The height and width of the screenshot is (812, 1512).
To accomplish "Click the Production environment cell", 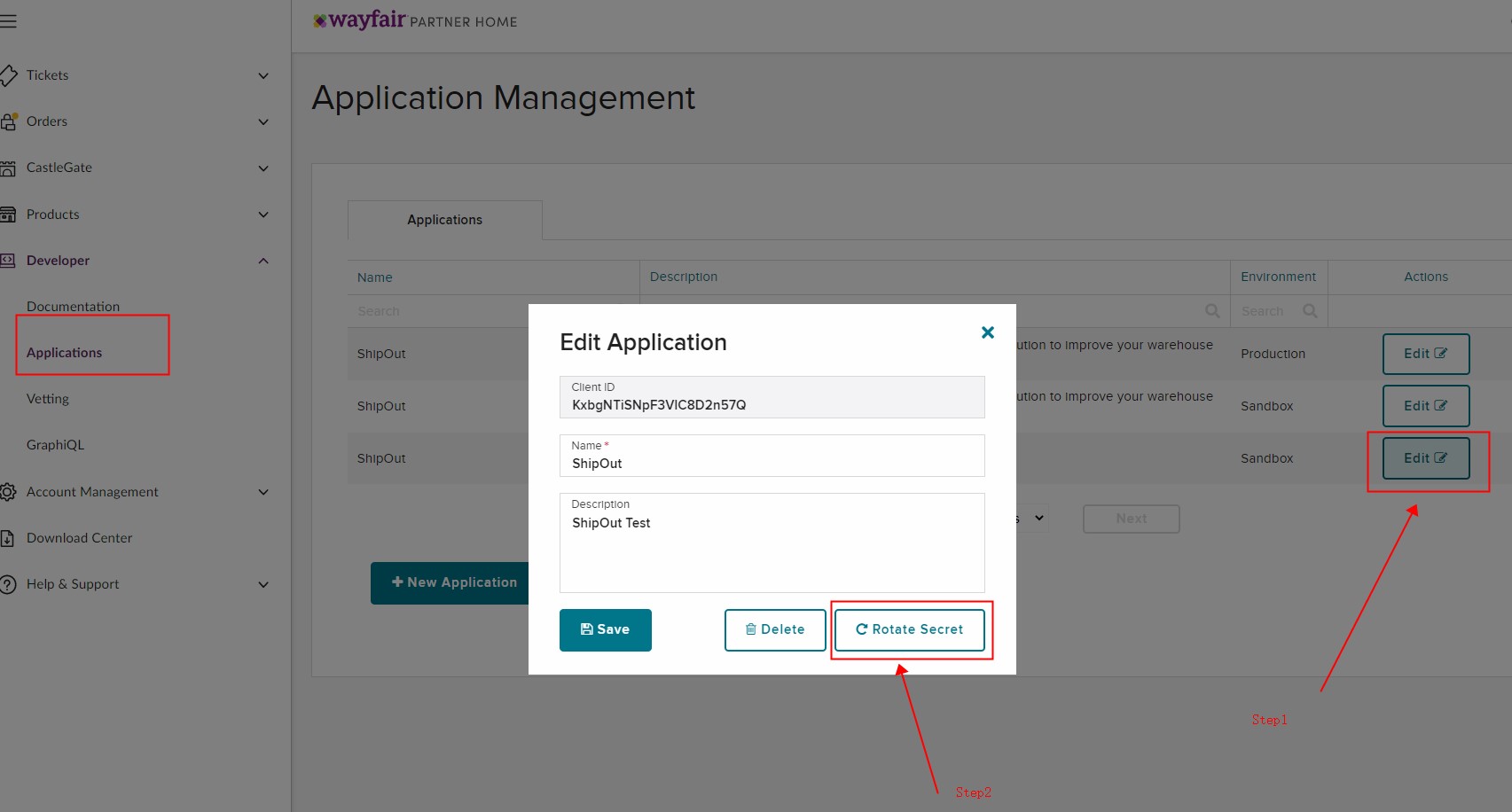I will (x=1273, y=354).
